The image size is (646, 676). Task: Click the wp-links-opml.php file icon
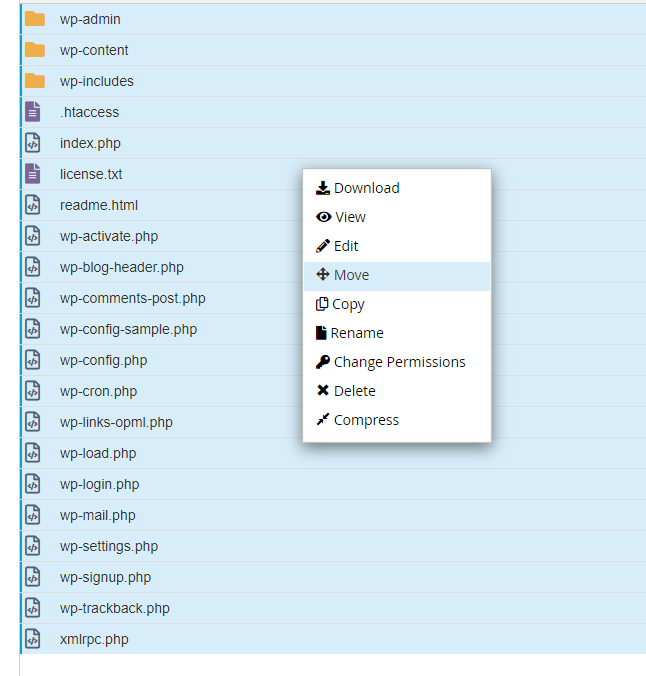click(x=32, y=422)
